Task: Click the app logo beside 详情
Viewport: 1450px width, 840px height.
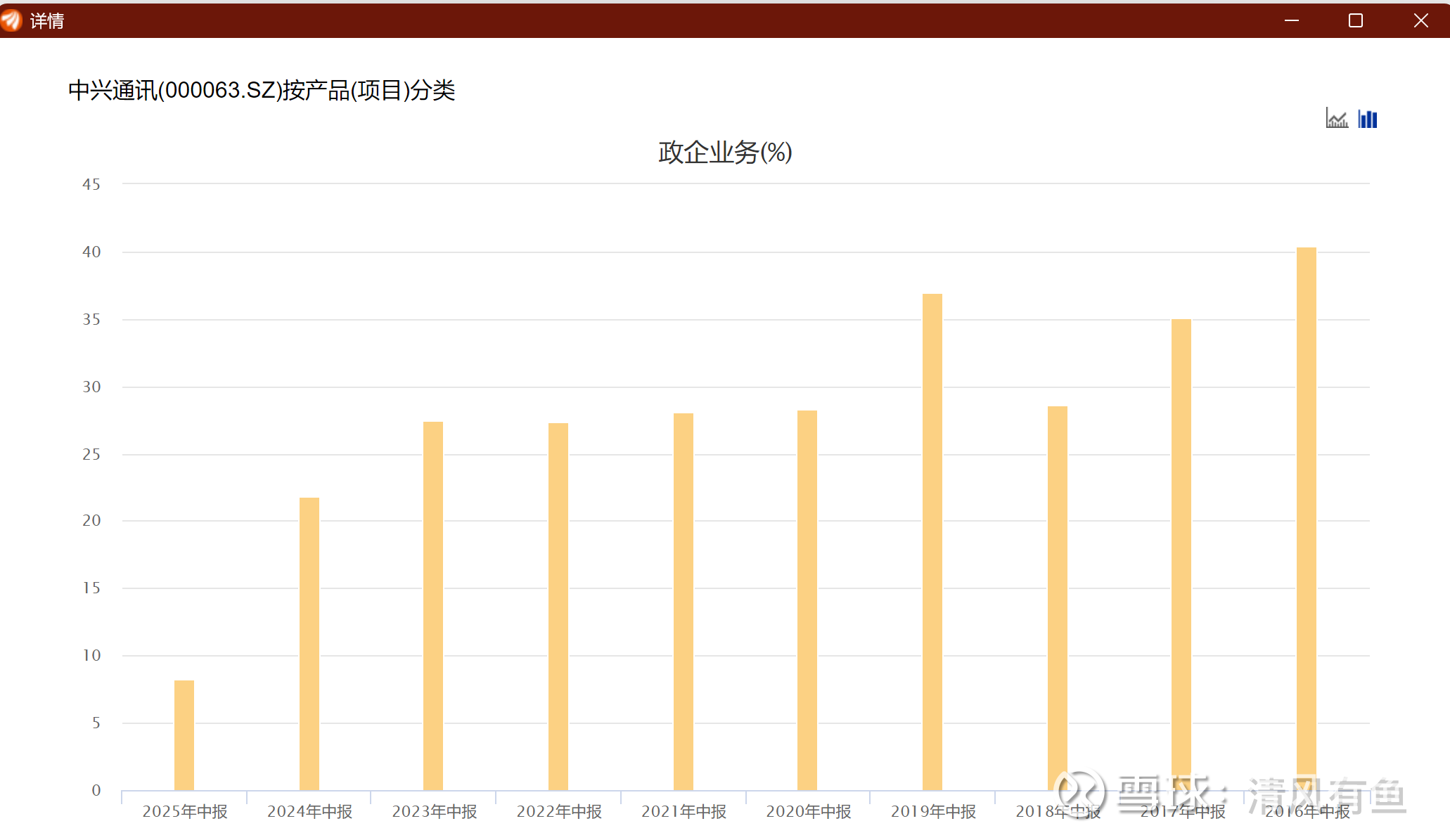Action: pyautogui.click(x=12, y=20)
